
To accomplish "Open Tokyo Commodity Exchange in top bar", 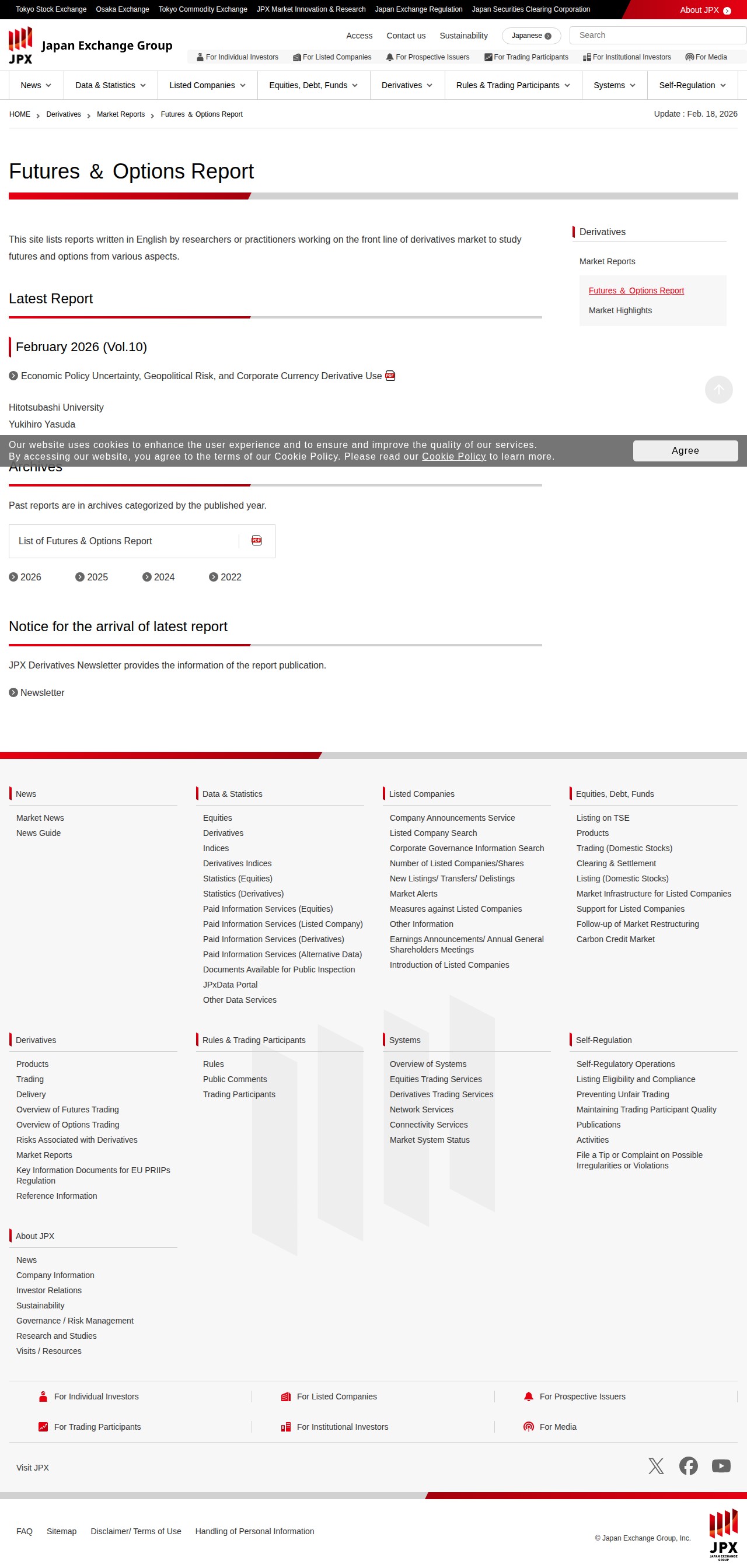I will [x=203, y=10].
